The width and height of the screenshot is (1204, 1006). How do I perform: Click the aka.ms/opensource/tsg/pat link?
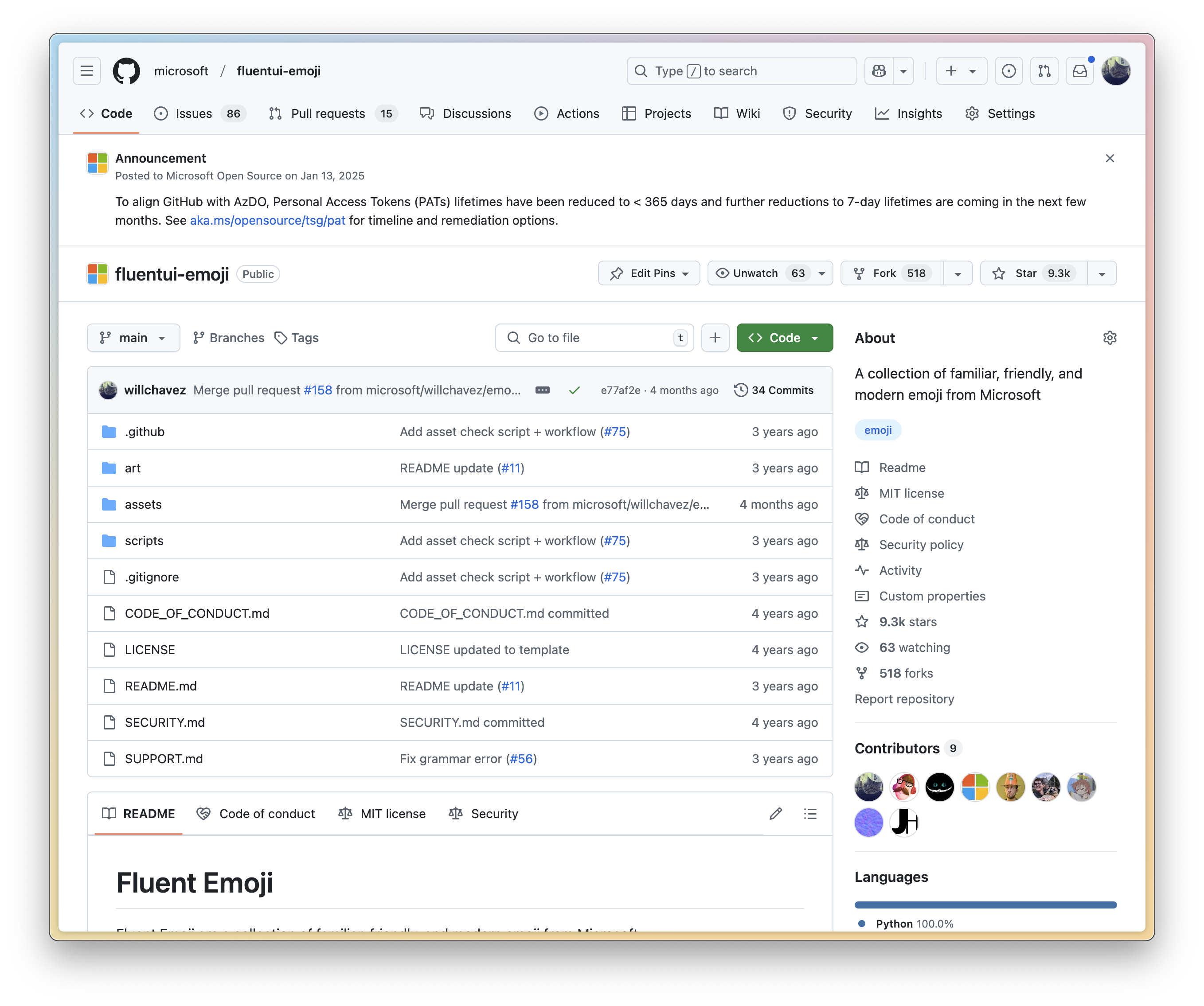coord(268,220)
